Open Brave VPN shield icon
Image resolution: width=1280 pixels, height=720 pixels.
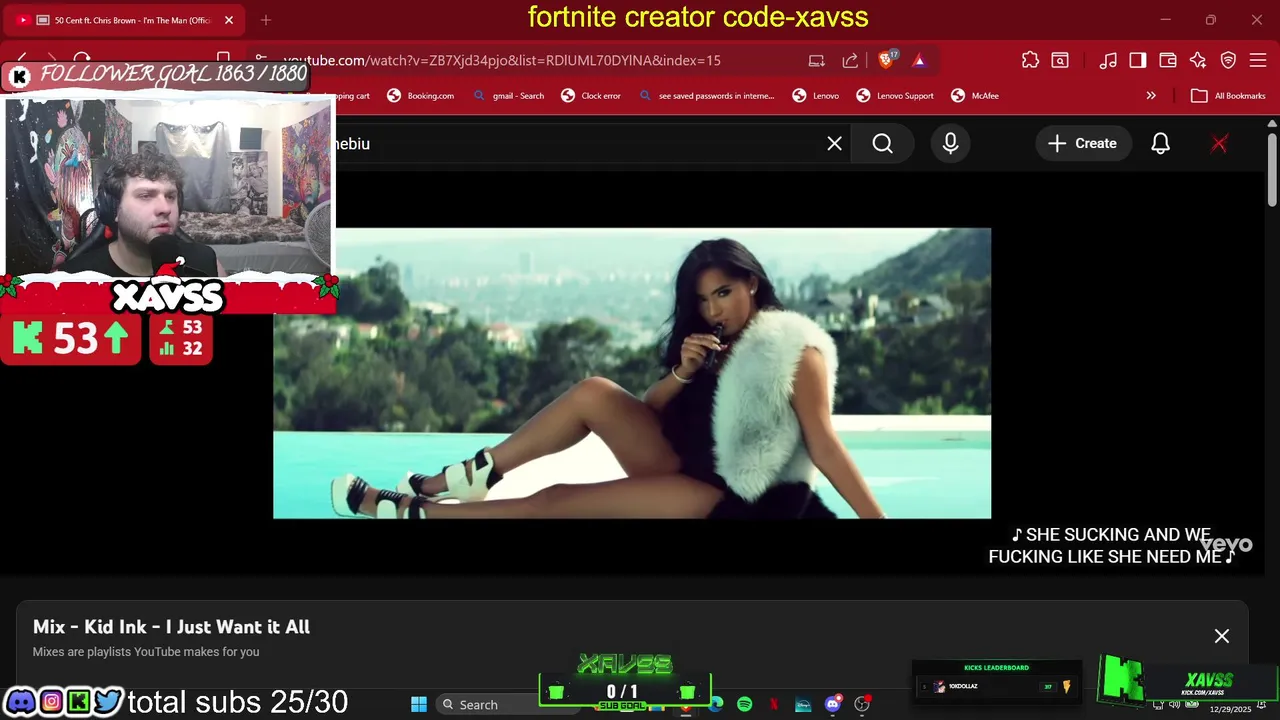pos(1228,60)
